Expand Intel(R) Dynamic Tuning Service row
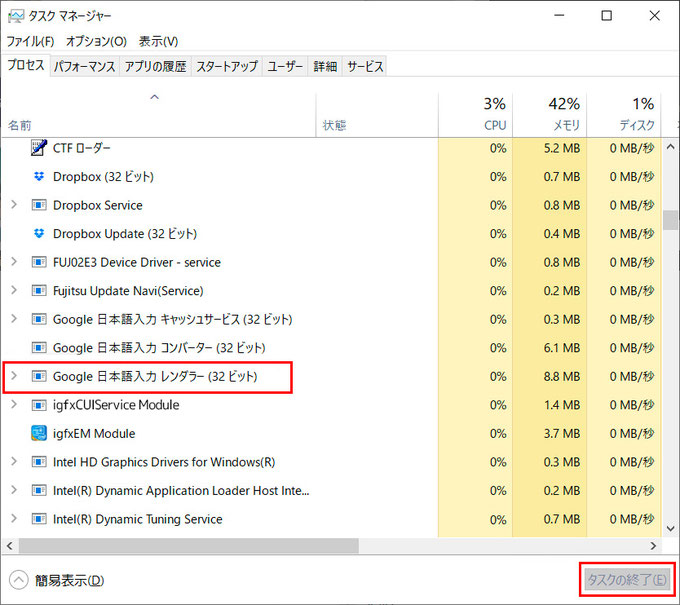This screenshot has width=680, height=605. click(14, 518)
